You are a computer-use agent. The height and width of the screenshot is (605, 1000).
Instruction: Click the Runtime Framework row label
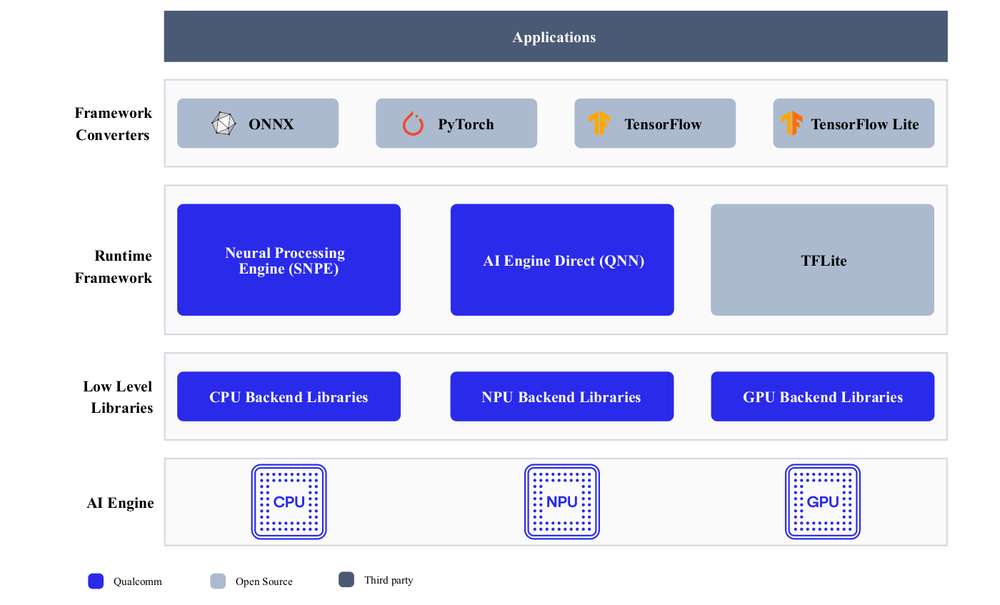pyautogui.click(x=114, y=266)
